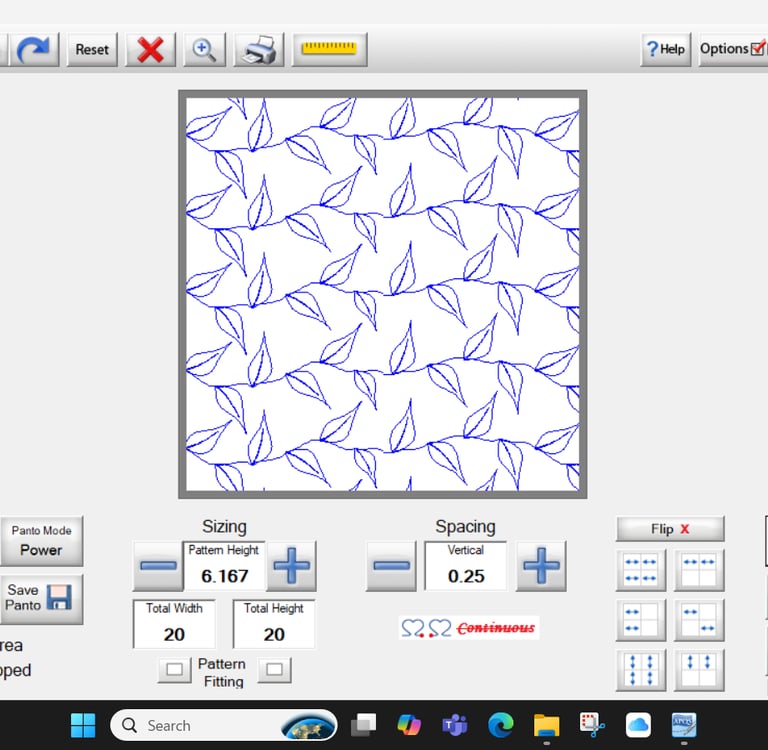Image resolution: width=768 pixels, height=750 pixels.
Task: Click the zoom magnifier button
Action: click(x=204, y=49)
